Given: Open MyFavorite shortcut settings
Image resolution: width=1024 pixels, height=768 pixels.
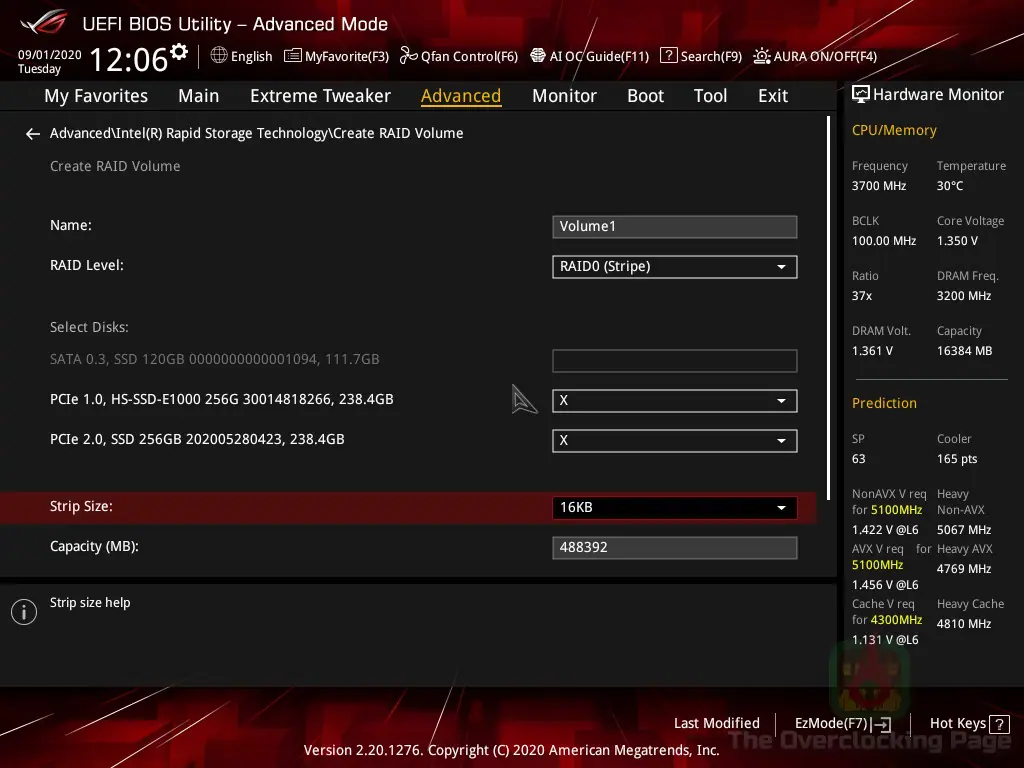Looking at the screenshot, I should [336, 56].
